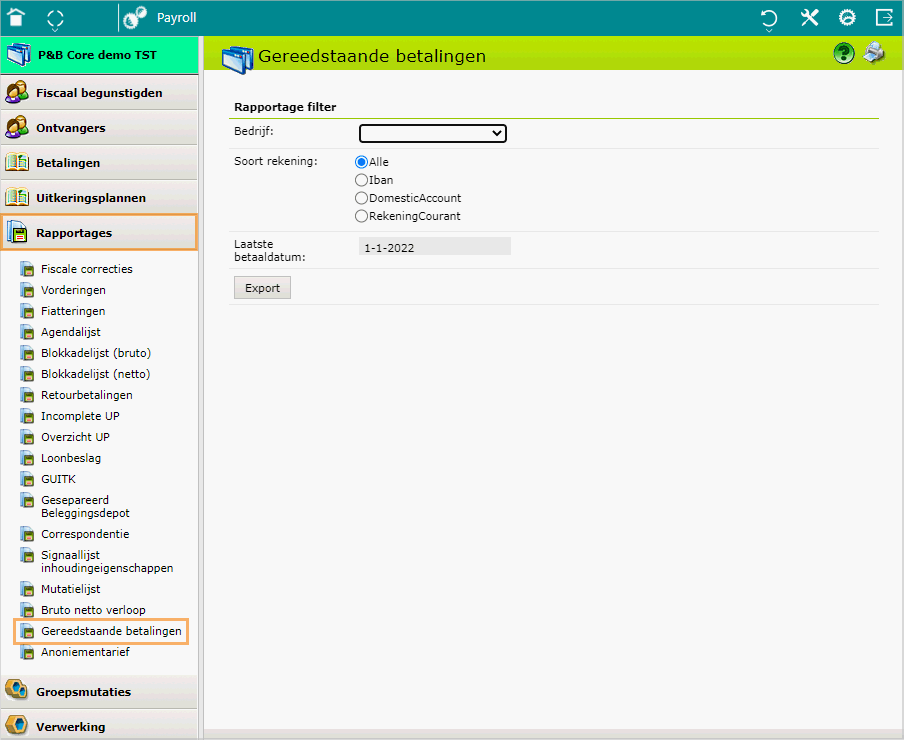Click the icon beside Agendalijst
Image resolution: width=904 pixels, height=740 pixels.
(x=27, y=332)
